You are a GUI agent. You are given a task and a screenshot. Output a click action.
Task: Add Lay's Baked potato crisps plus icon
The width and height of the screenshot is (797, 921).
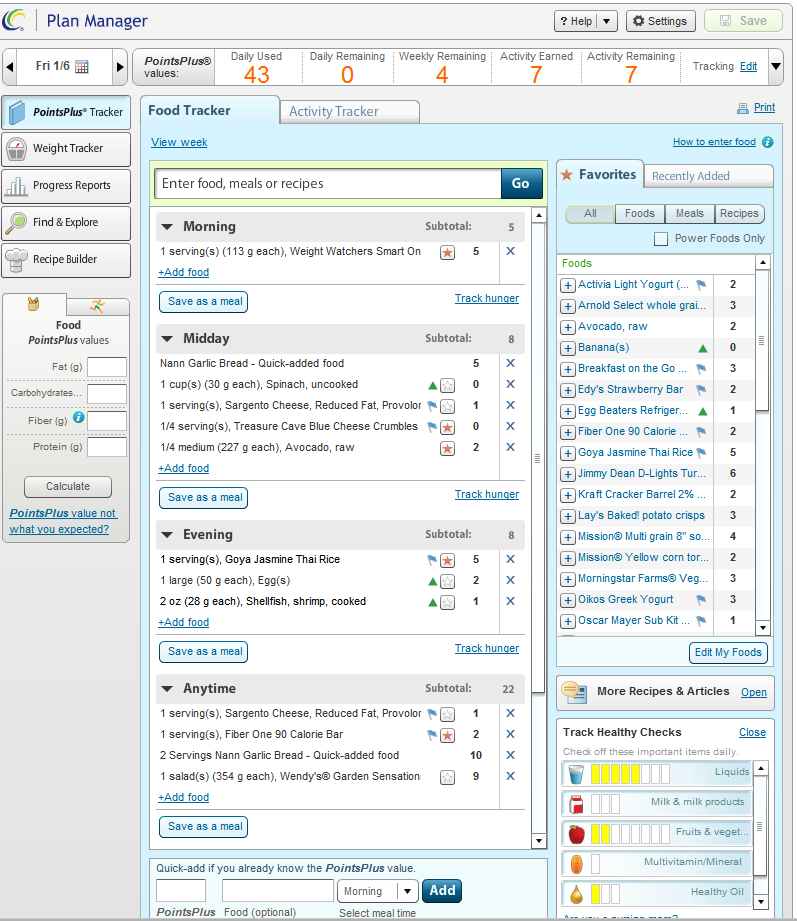point(567,516)
